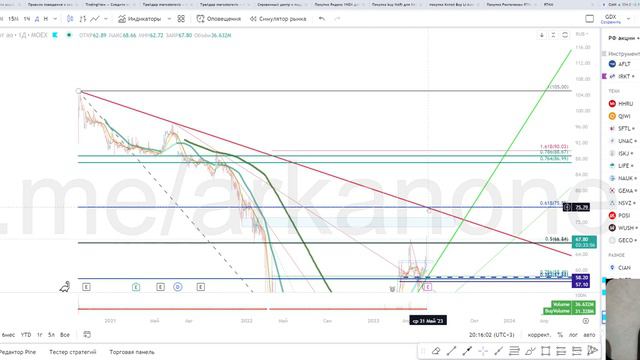Select Н weekly timeframe
Screen dimensions: 640x360
[x=46, y=19]
